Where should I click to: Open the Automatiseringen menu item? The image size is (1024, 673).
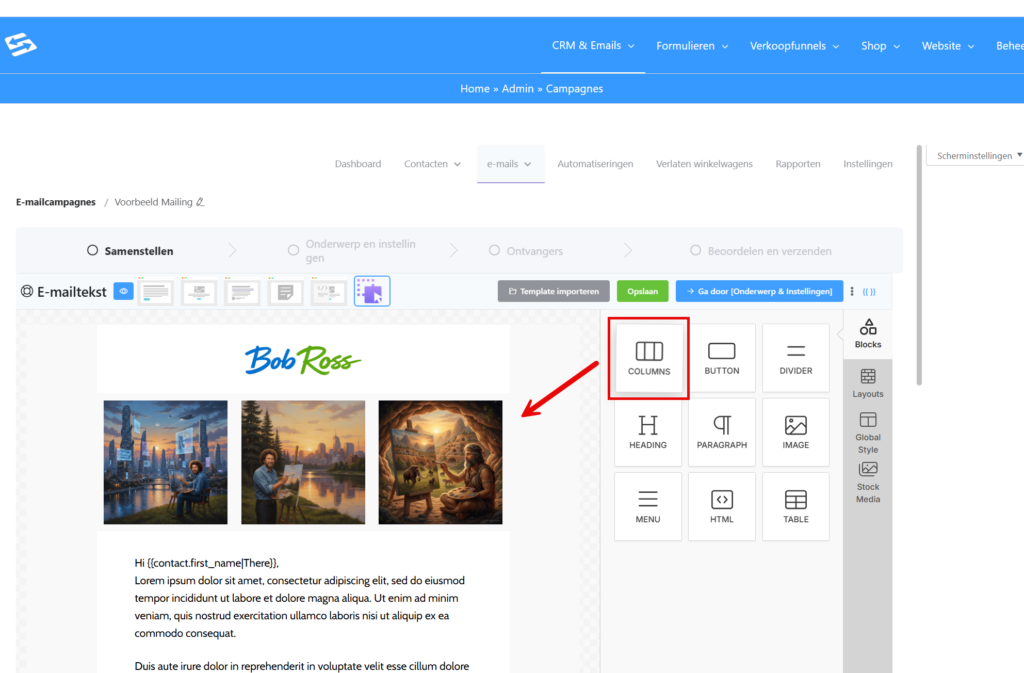pyautogui.click(x=595, y=164)
